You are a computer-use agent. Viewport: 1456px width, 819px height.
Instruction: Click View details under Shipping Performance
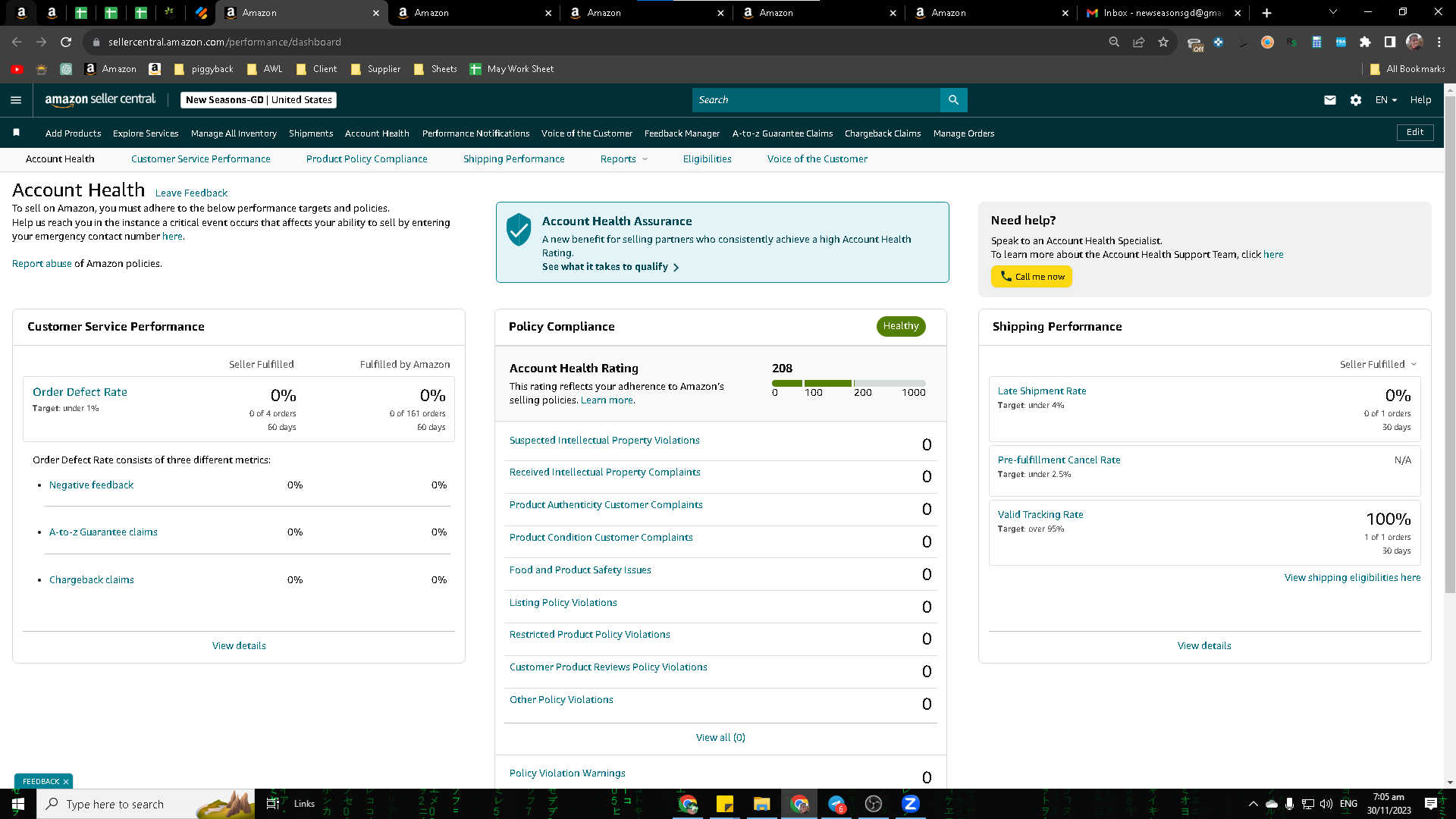pyautogui.click(x=1204, y=646)
